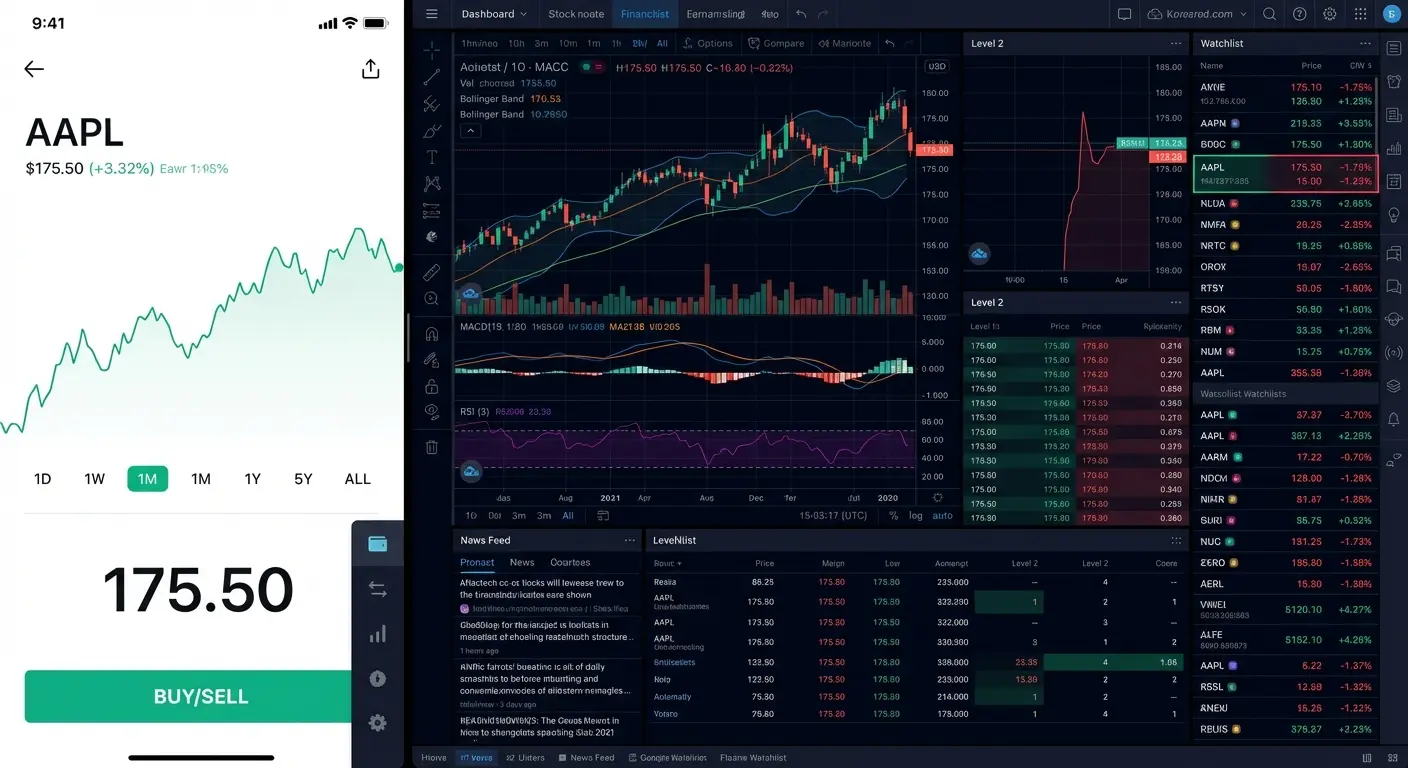1408x768 pixels.
Task: Switch to the Financial tab
Action: (x=644, y=14)
